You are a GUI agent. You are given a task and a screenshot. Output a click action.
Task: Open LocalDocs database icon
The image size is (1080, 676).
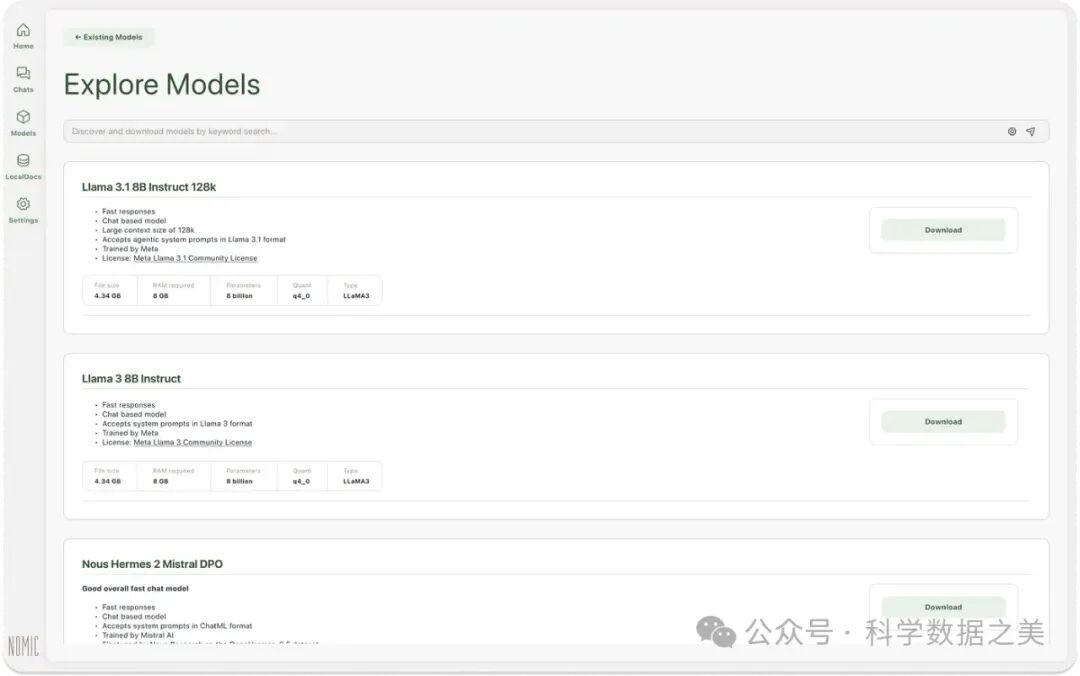[x=23, y=161]
